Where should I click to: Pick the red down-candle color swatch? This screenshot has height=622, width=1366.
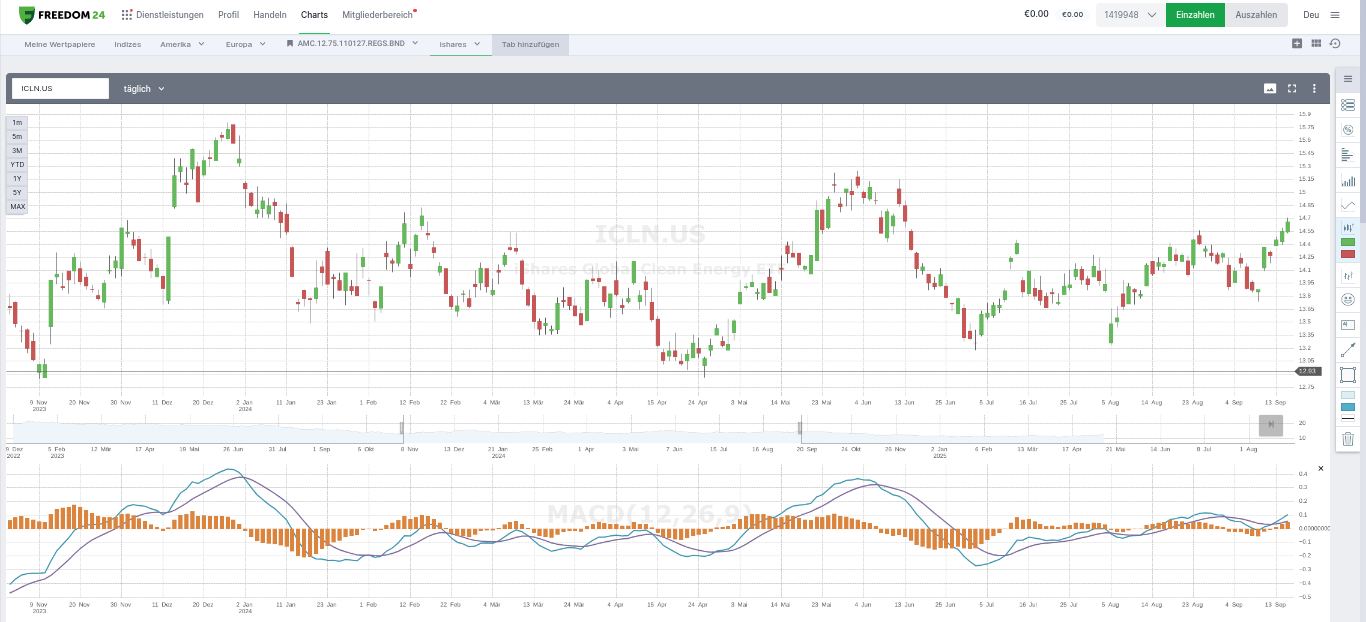pyautogui.click(x=1347, y=254)
